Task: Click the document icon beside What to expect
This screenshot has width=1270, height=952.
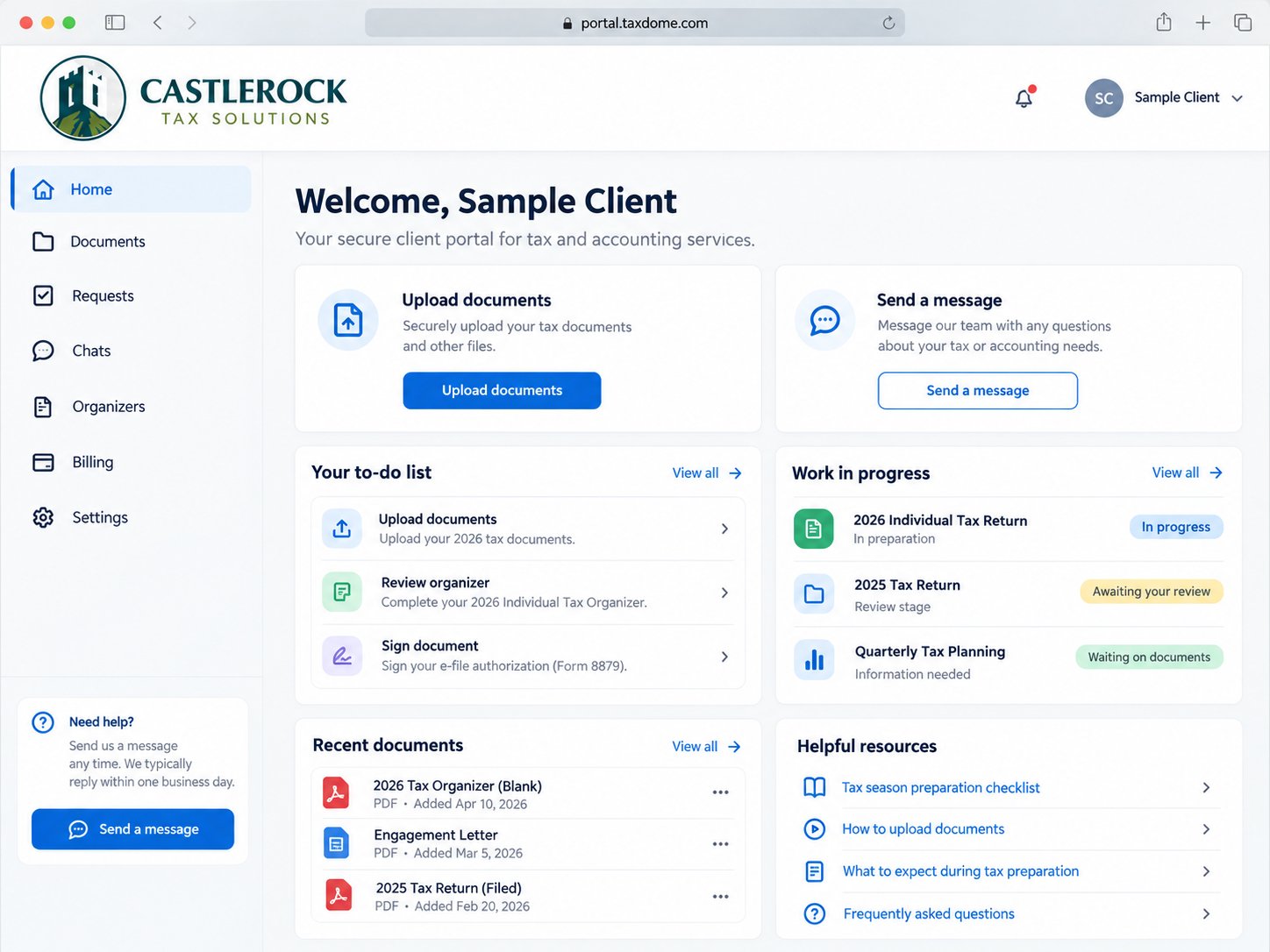Action: [814, 871]
